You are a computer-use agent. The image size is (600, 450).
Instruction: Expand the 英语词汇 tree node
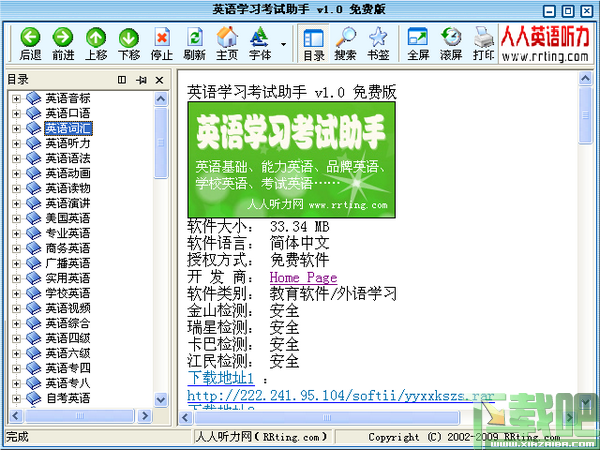(x=16, y=129)
